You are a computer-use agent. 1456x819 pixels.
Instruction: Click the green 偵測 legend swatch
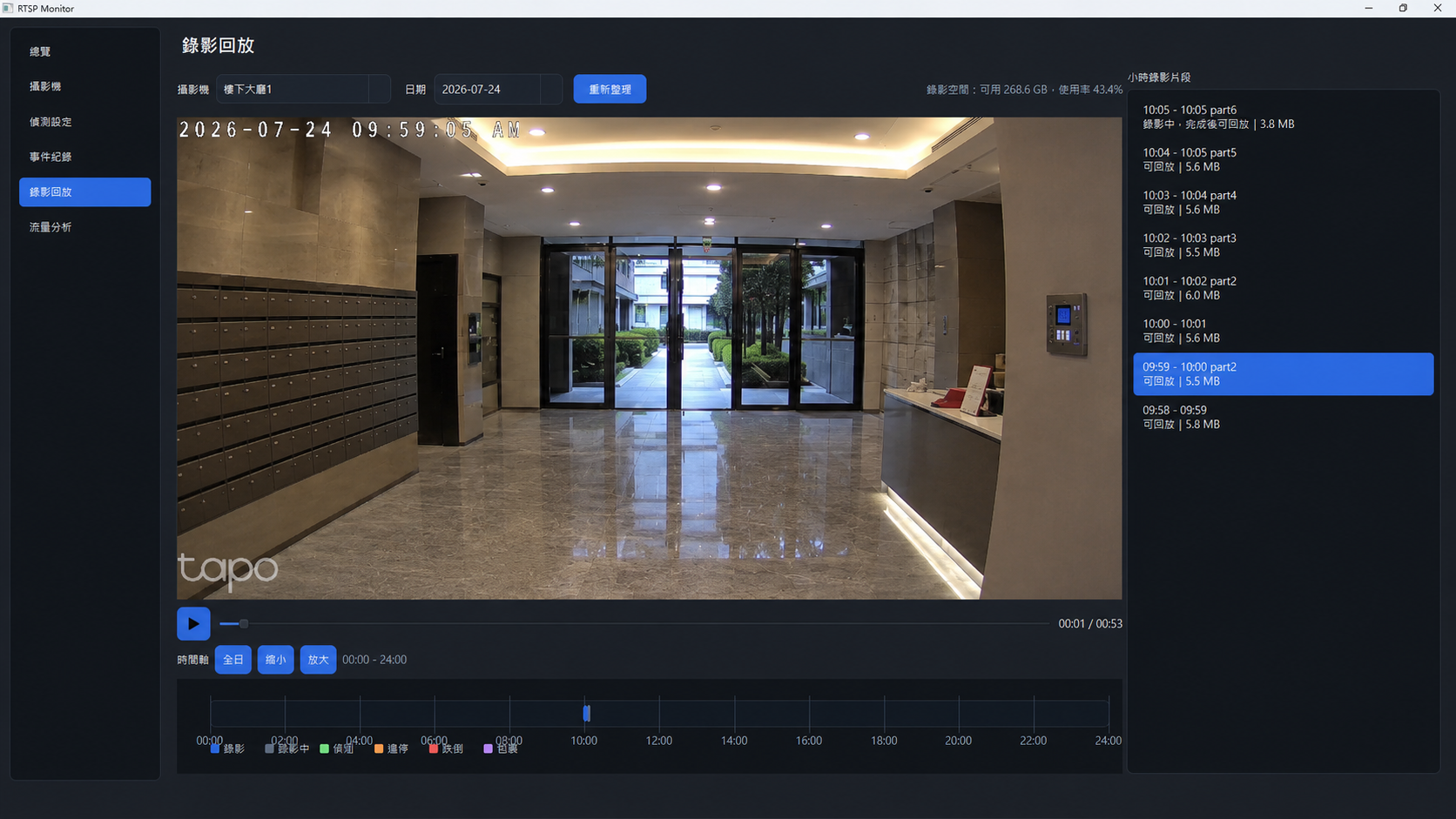(x=324, y=749)
